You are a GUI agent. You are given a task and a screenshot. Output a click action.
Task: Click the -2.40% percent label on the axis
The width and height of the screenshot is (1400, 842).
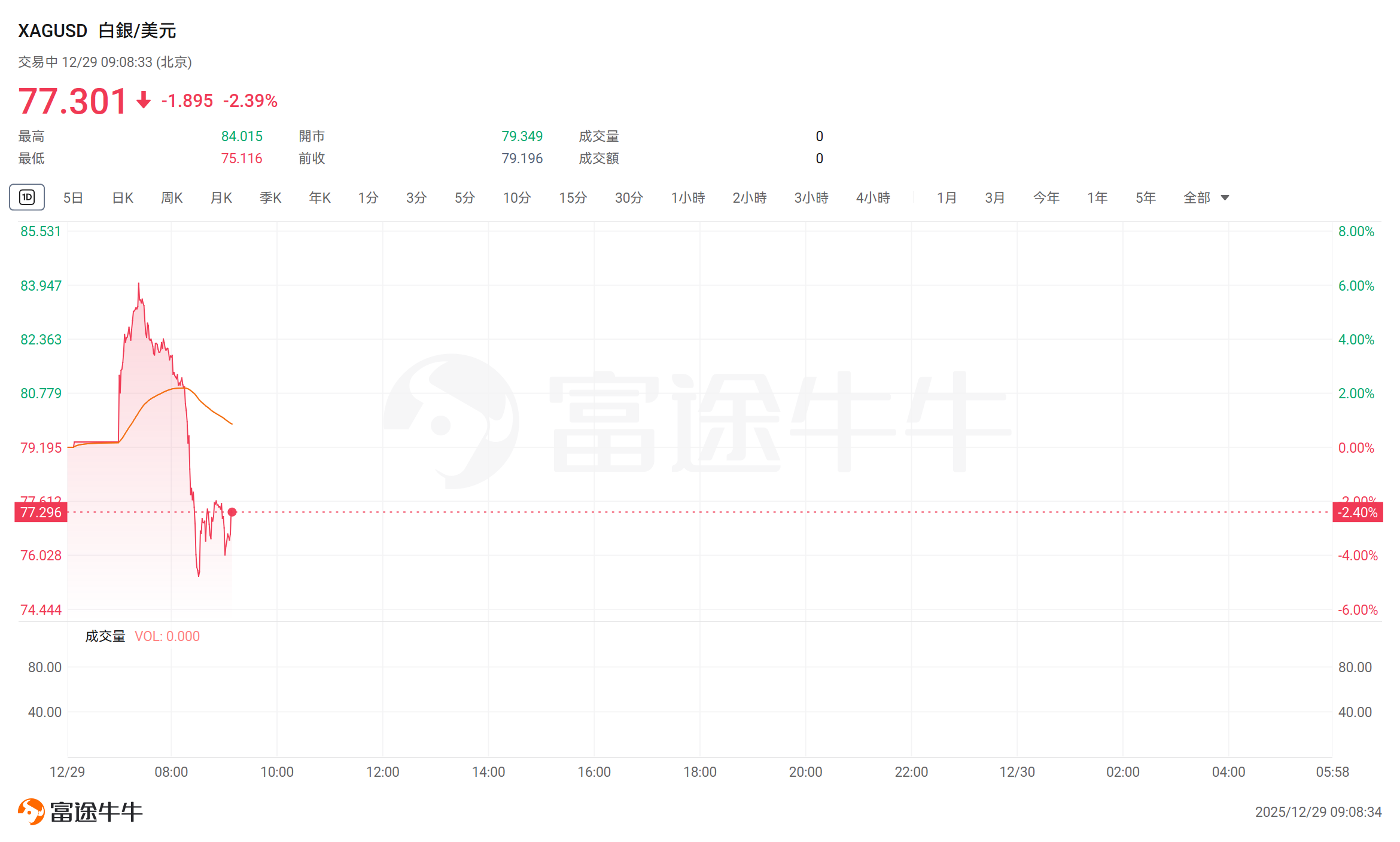click(1357, 512)
